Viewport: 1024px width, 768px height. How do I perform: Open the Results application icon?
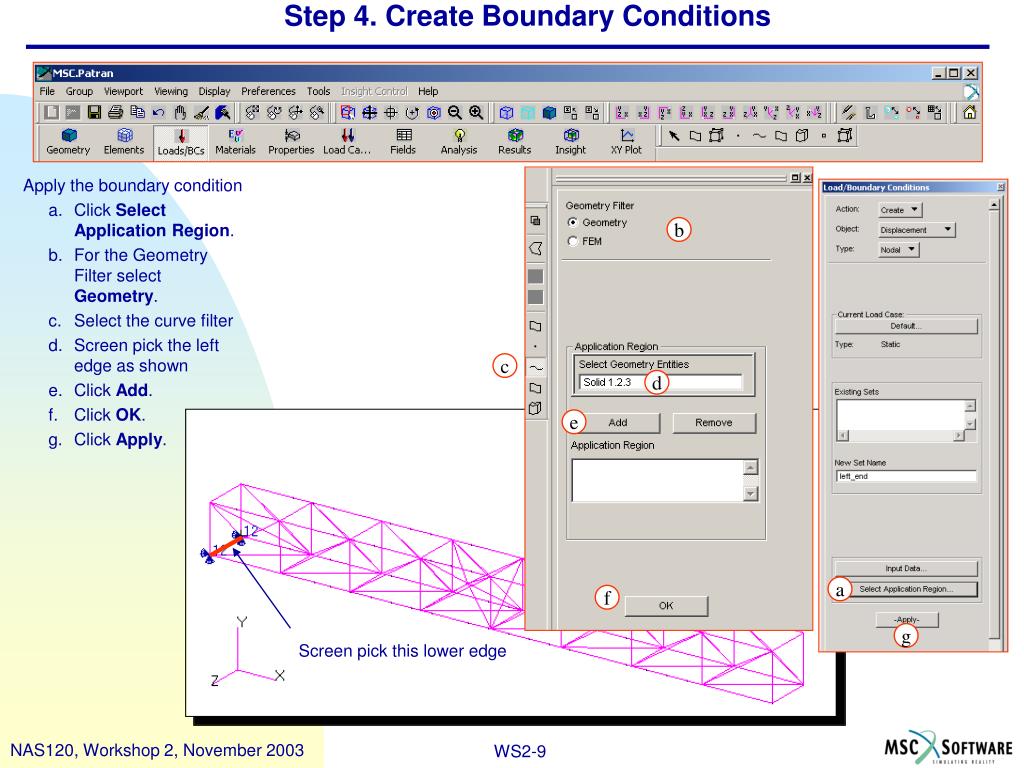click(515, 142)
